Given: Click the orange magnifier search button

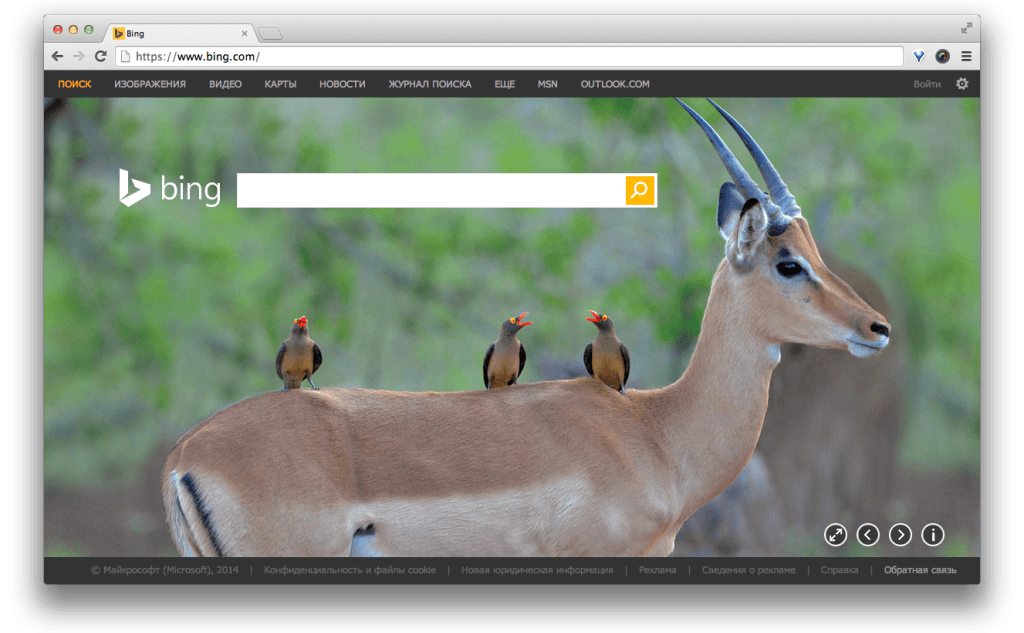Looking at the screenshot, I should (640, 190).
